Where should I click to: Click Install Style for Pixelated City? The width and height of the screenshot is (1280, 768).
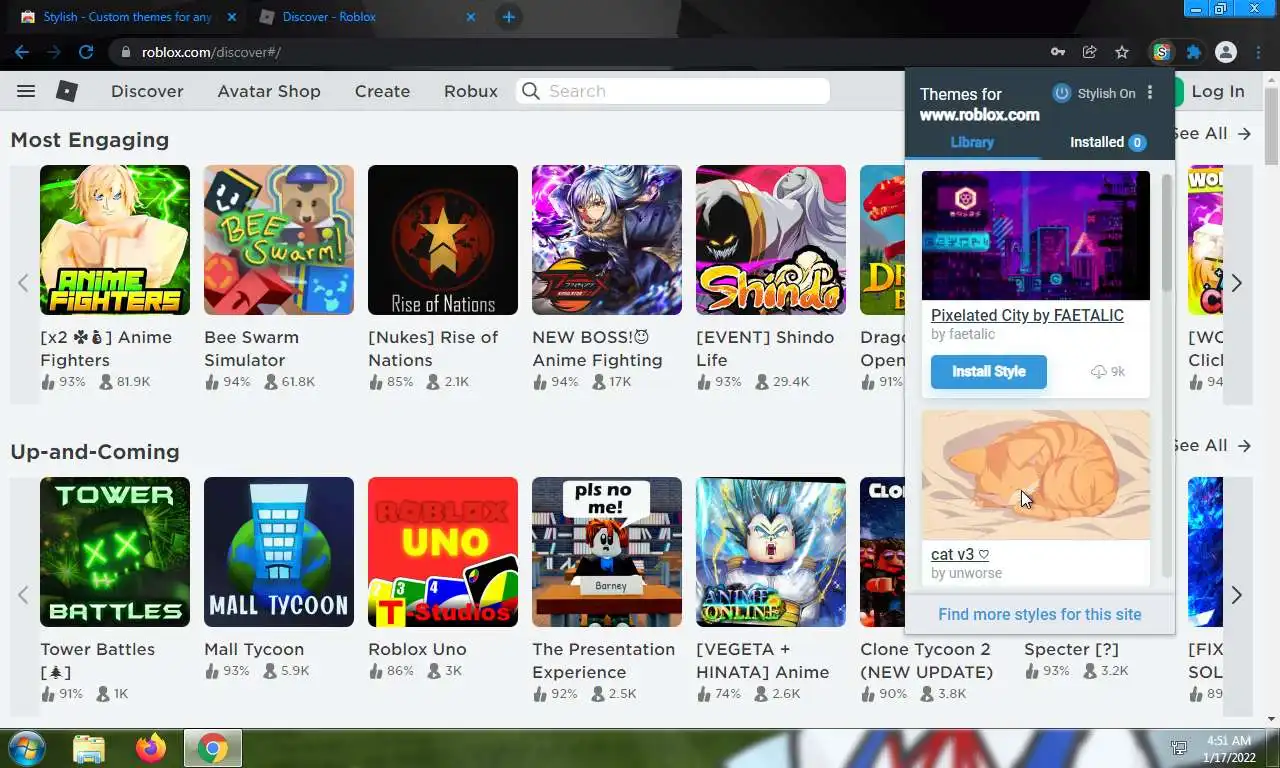point(989,371)
